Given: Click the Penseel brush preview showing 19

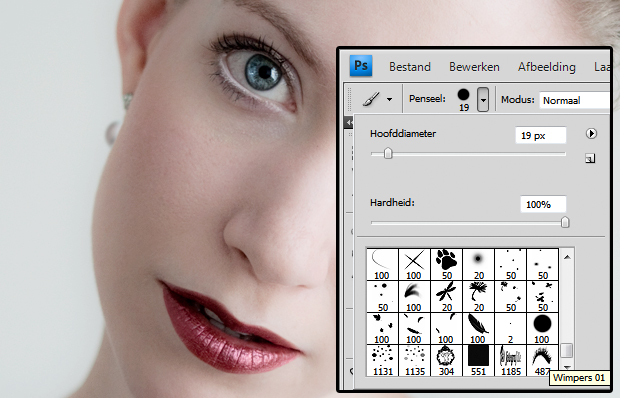Looking at the screenshot, I should pos(463,100).
